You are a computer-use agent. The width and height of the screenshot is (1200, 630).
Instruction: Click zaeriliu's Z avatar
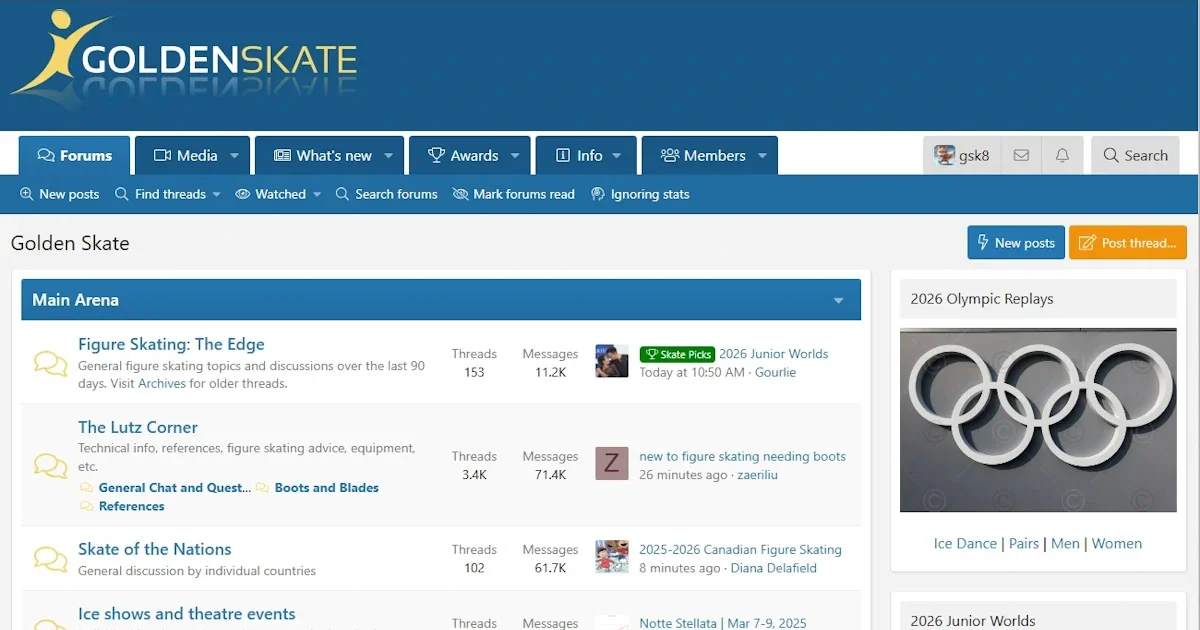611,463
